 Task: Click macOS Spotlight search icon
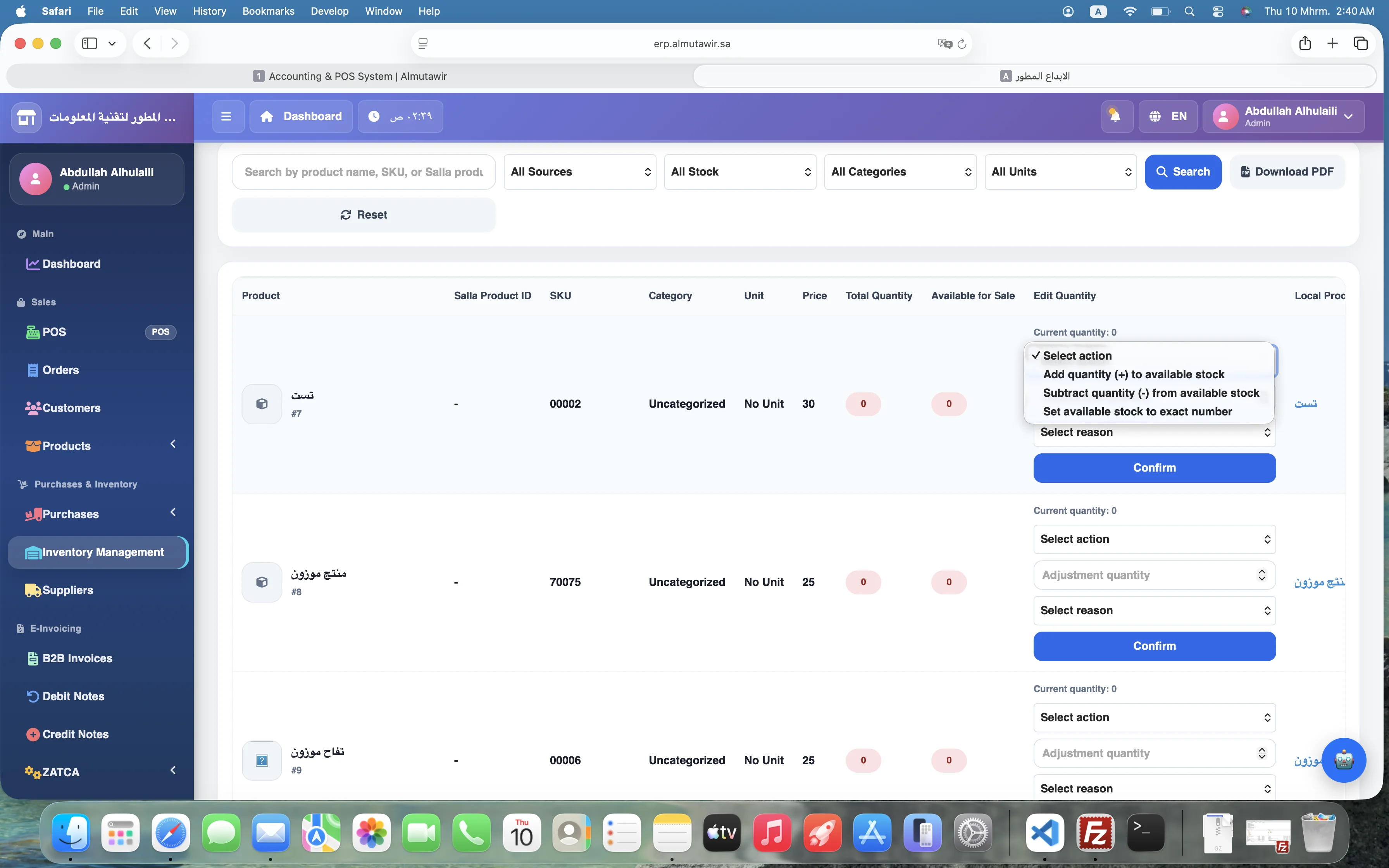click(x=1189, y=12)
